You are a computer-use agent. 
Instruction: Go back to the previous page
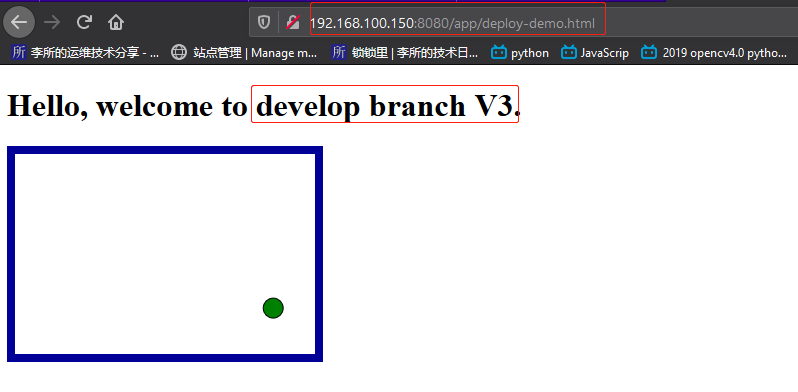click(x=19, y=22)
